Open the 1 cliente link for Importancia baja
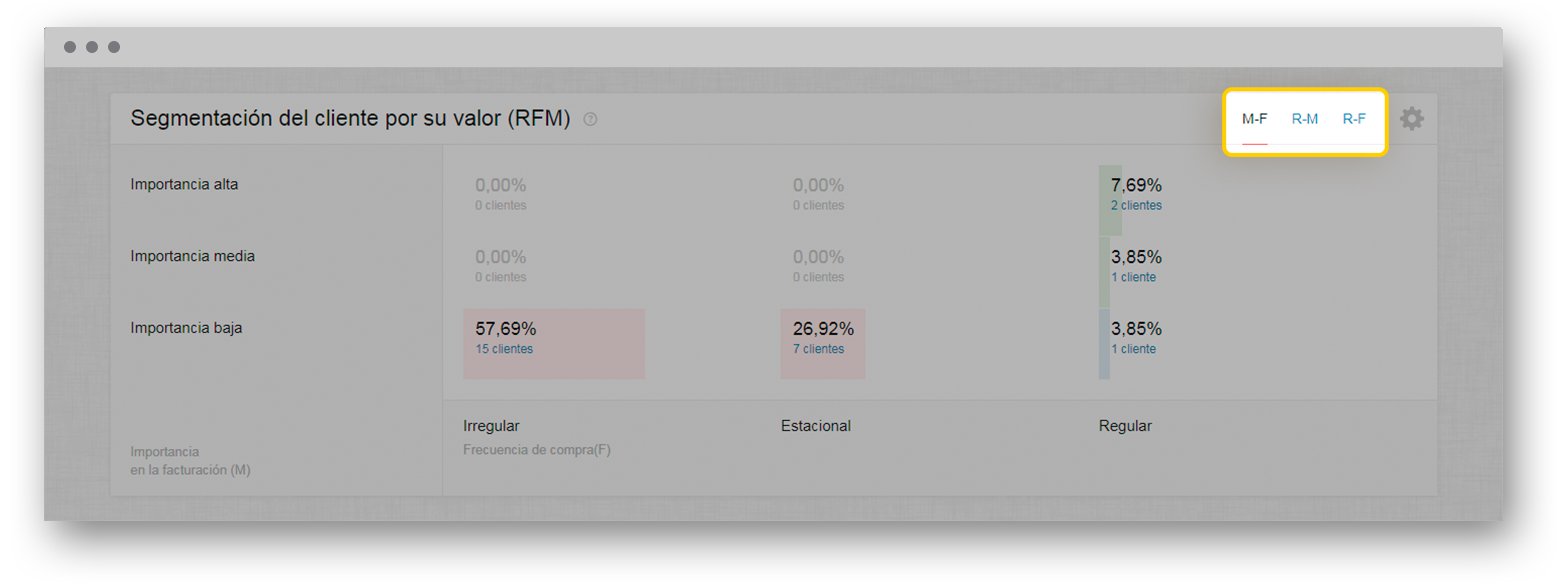 (1133, 349)
